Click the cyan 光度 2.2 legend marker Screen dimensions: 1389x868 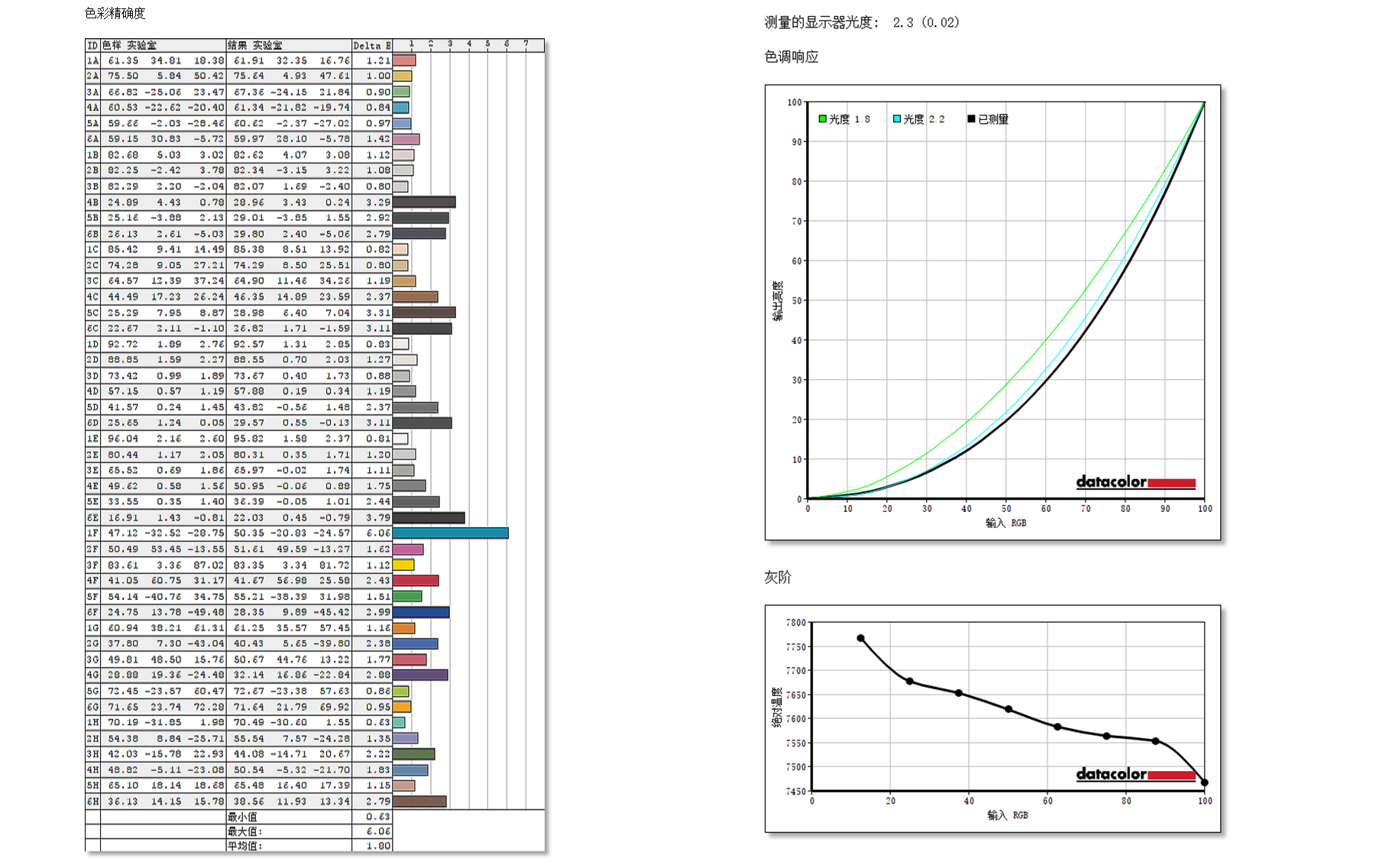(x=897, y=119)
